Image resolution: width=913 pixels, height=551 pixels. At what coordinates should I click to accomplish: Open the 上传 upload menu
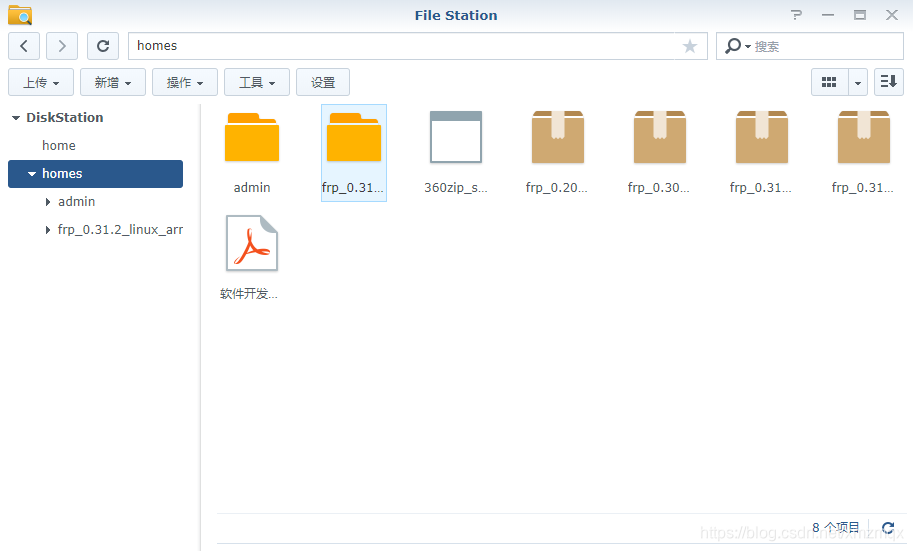41,82
